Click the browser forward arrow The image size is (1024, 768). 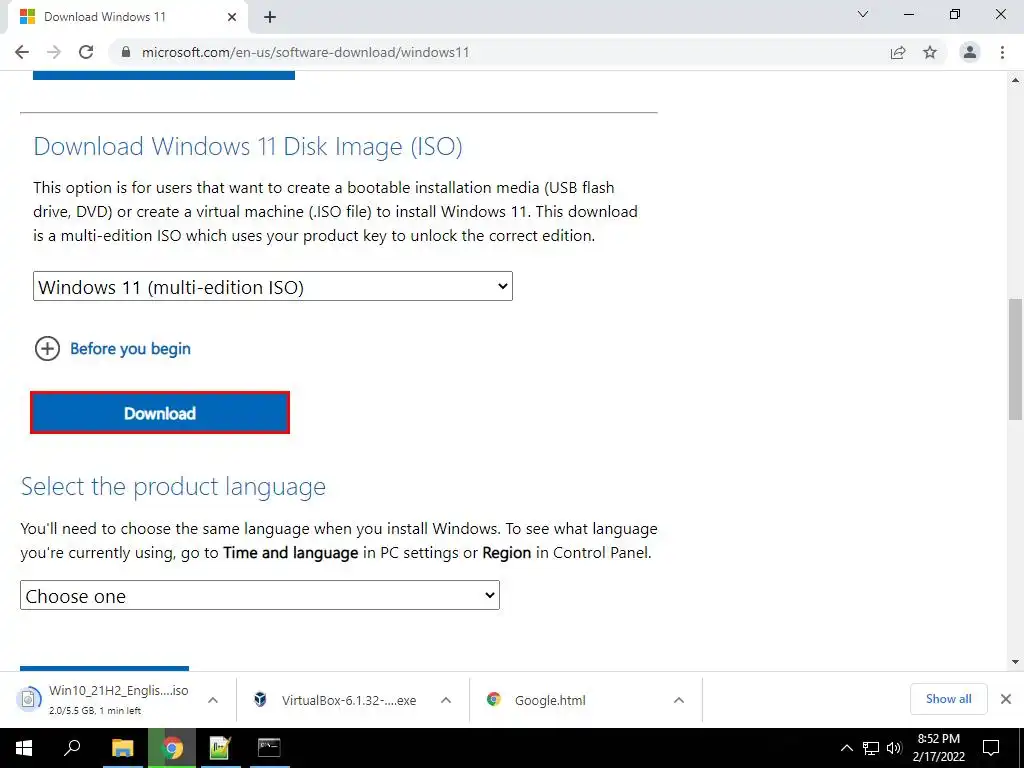[54, 52]
